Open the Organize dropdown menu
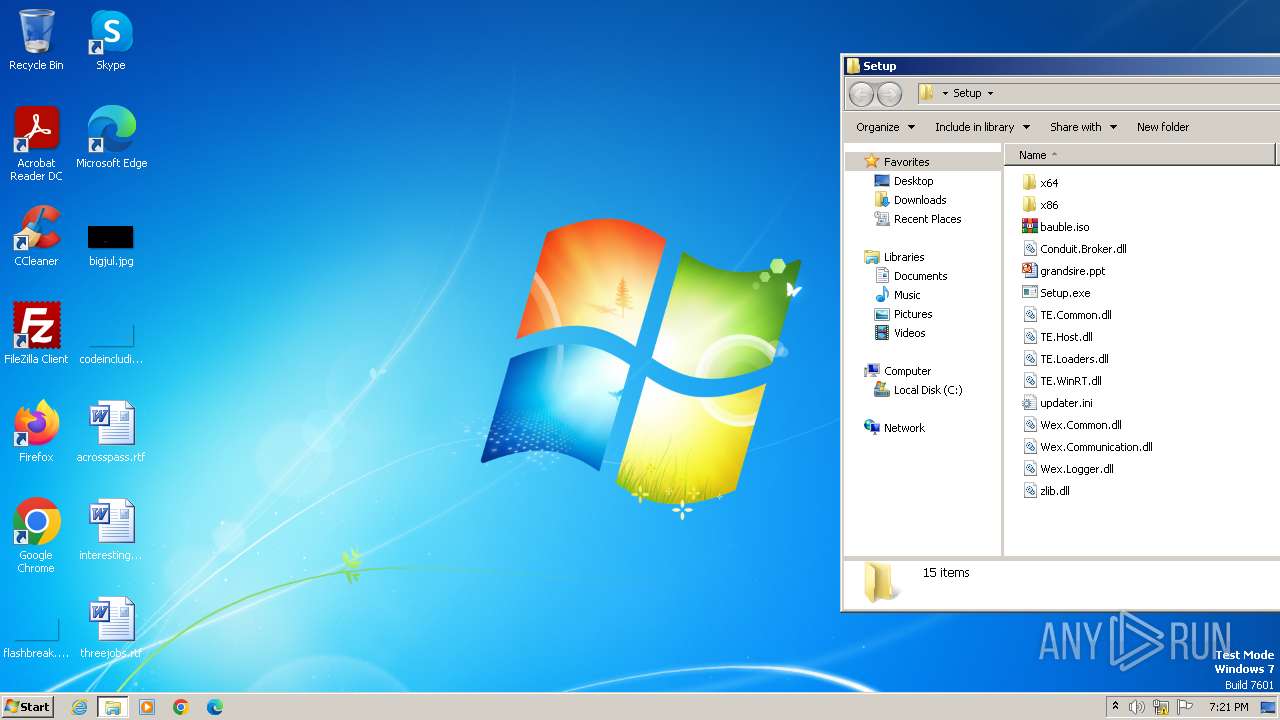The height and width of the screenshot is (720, 1280). click(x=885, y=127)
